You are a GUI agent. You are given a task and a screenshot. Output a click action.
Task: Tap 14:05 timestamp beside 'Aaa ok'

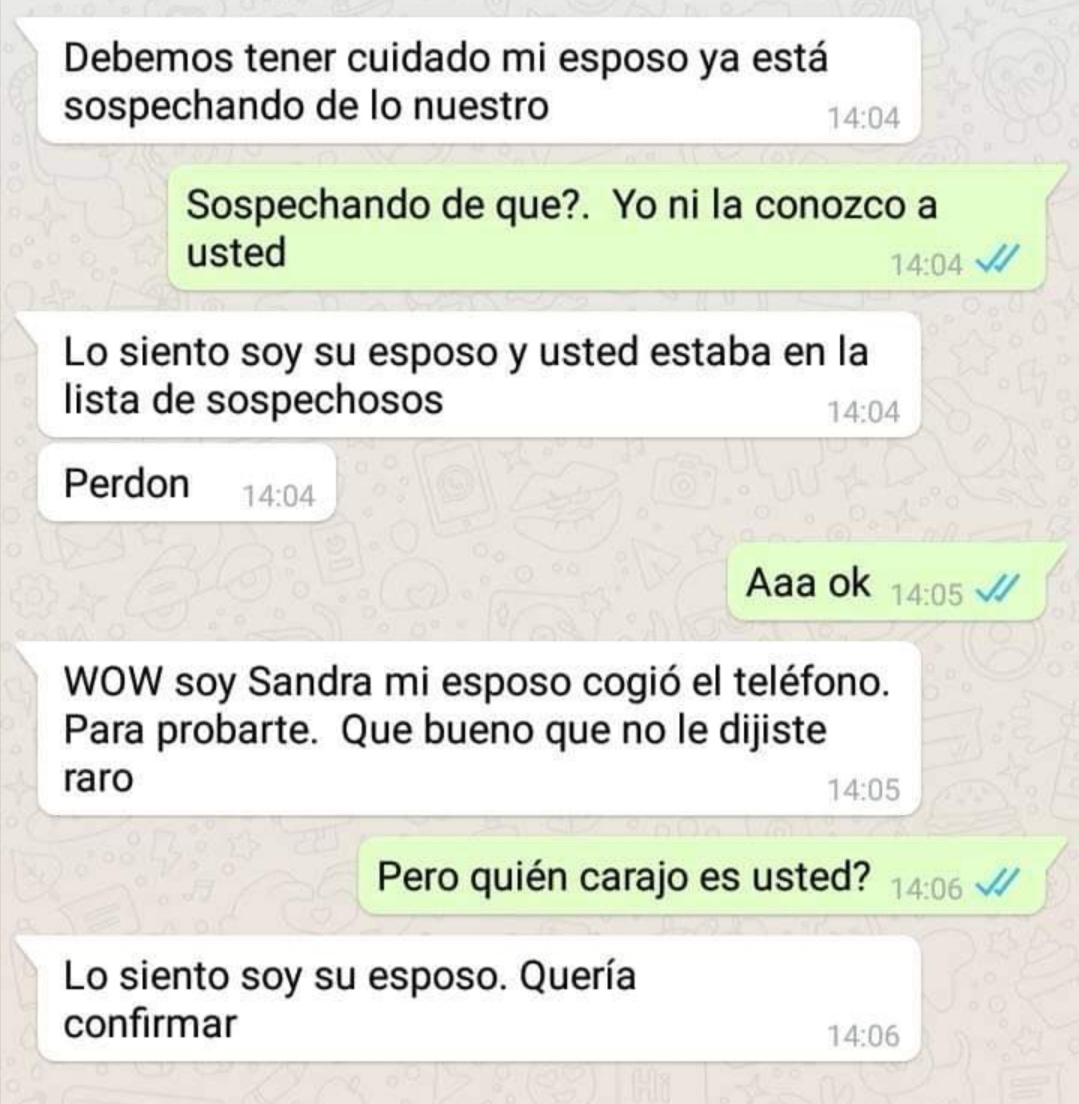927,595
